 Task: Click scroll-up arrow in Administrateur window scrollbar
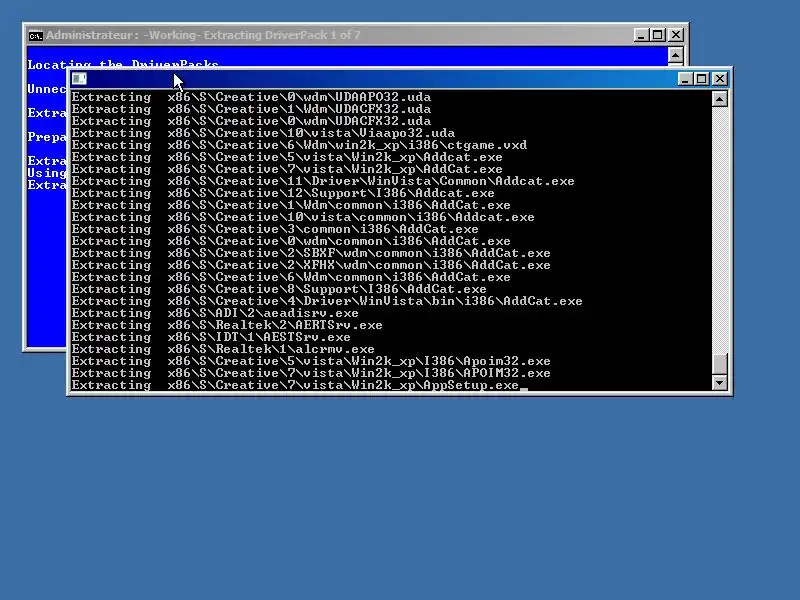tap(676, 55)
